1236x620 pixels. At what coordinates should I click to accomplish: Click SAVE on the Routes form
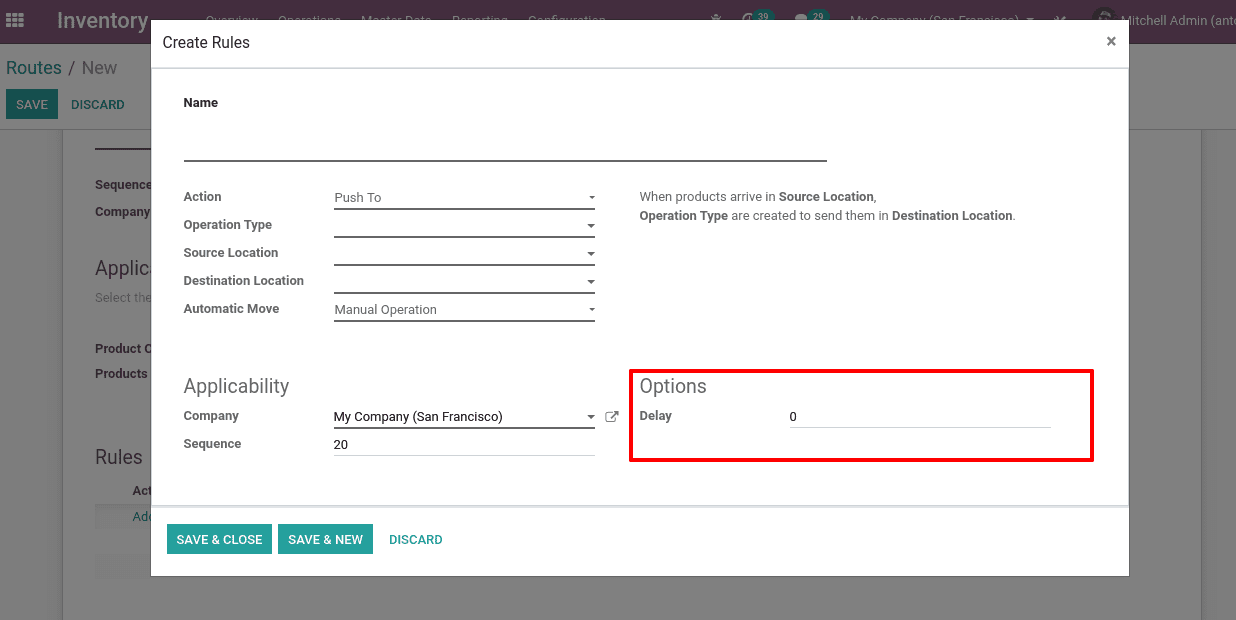(x=32, y=104)
